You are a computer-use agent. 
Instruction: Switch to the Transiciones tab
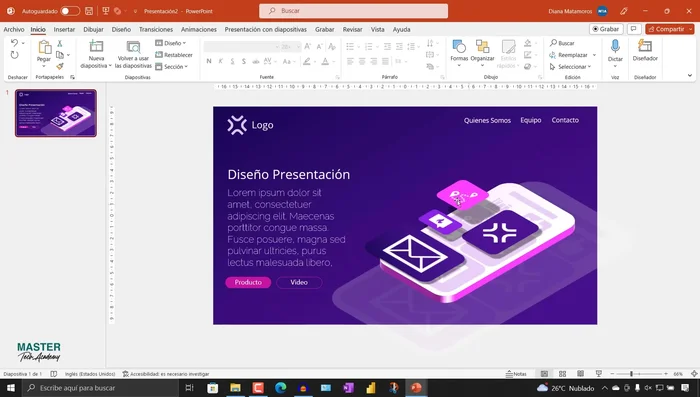(x=156, y=29)
